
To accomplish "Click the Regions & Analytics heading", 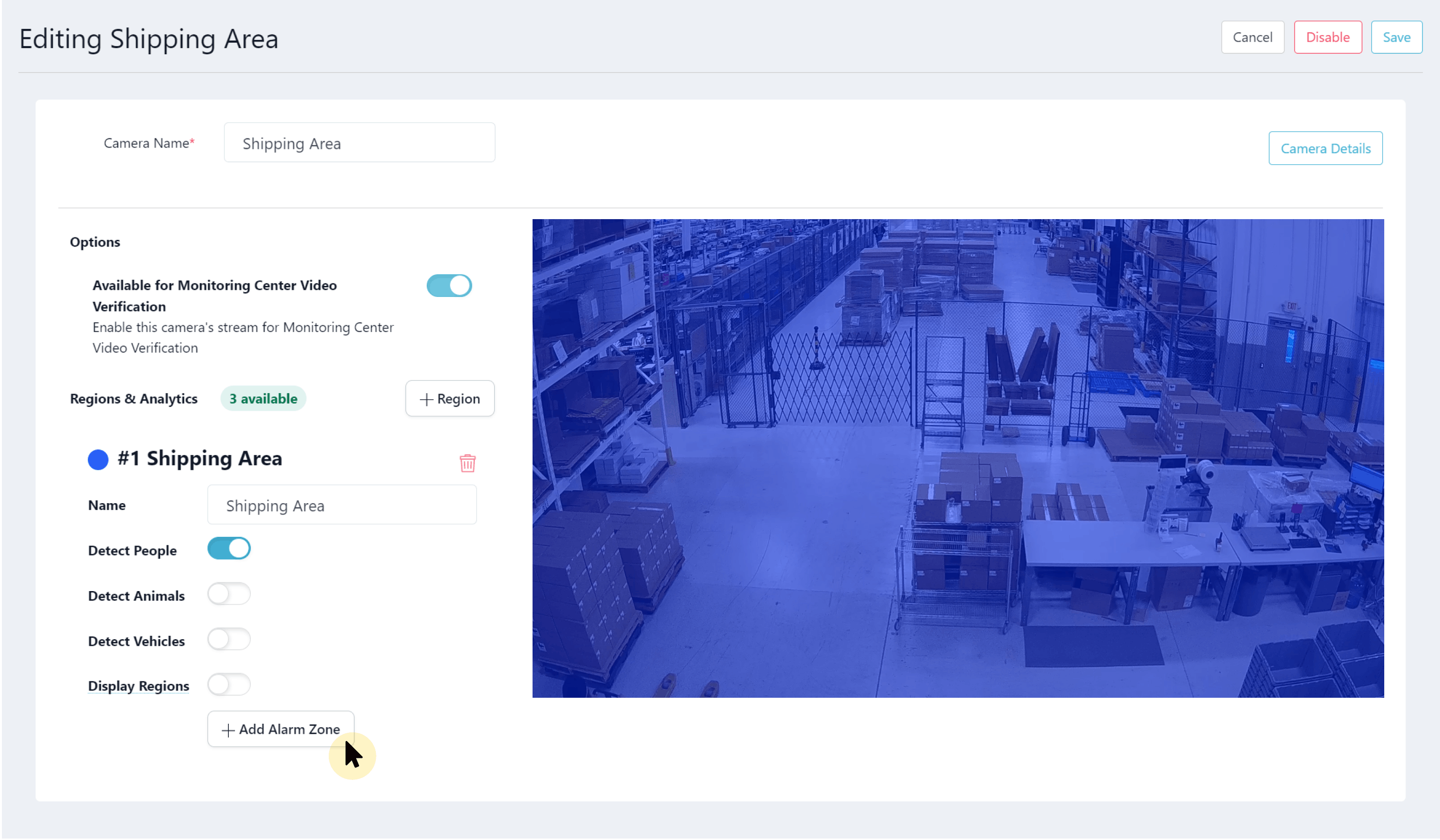I will [134, 399].
